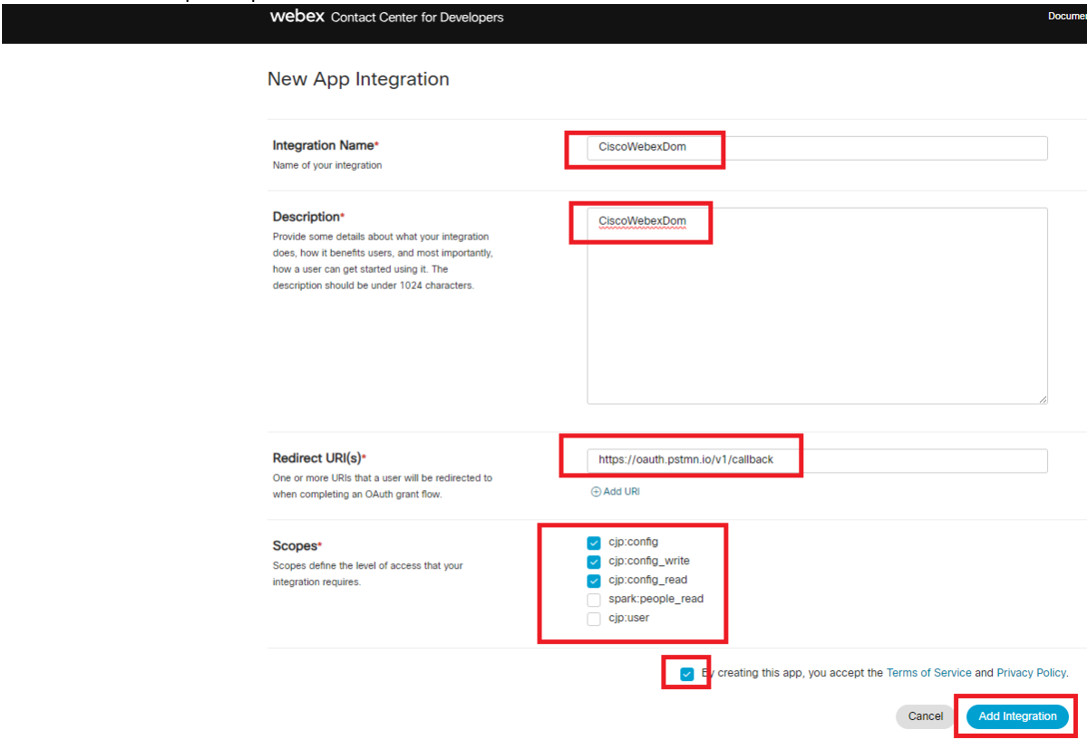This screenshot has height=746, width=1089.
Task: Enable the cjp:user scope checkbox
Action: click(x=594, y=618)
